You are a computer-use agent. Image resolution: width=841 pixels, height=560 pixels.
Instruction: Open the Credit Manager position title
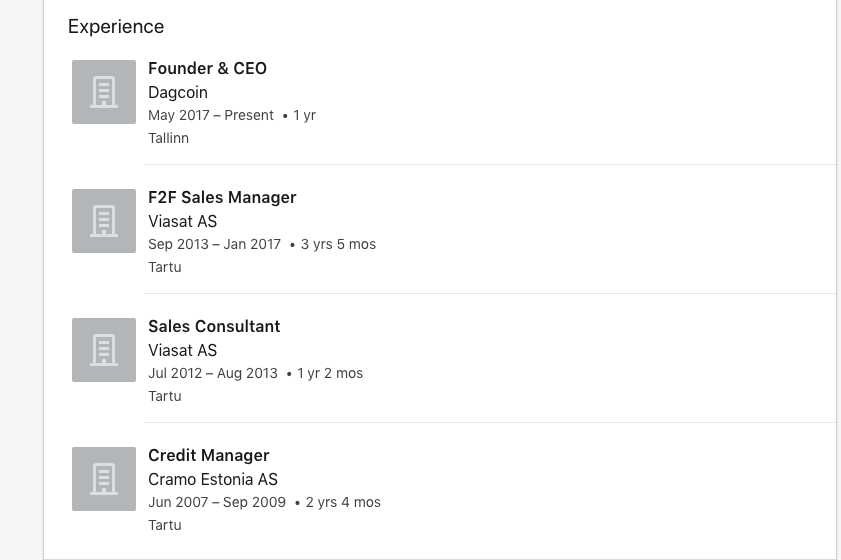tap(209, 455)
